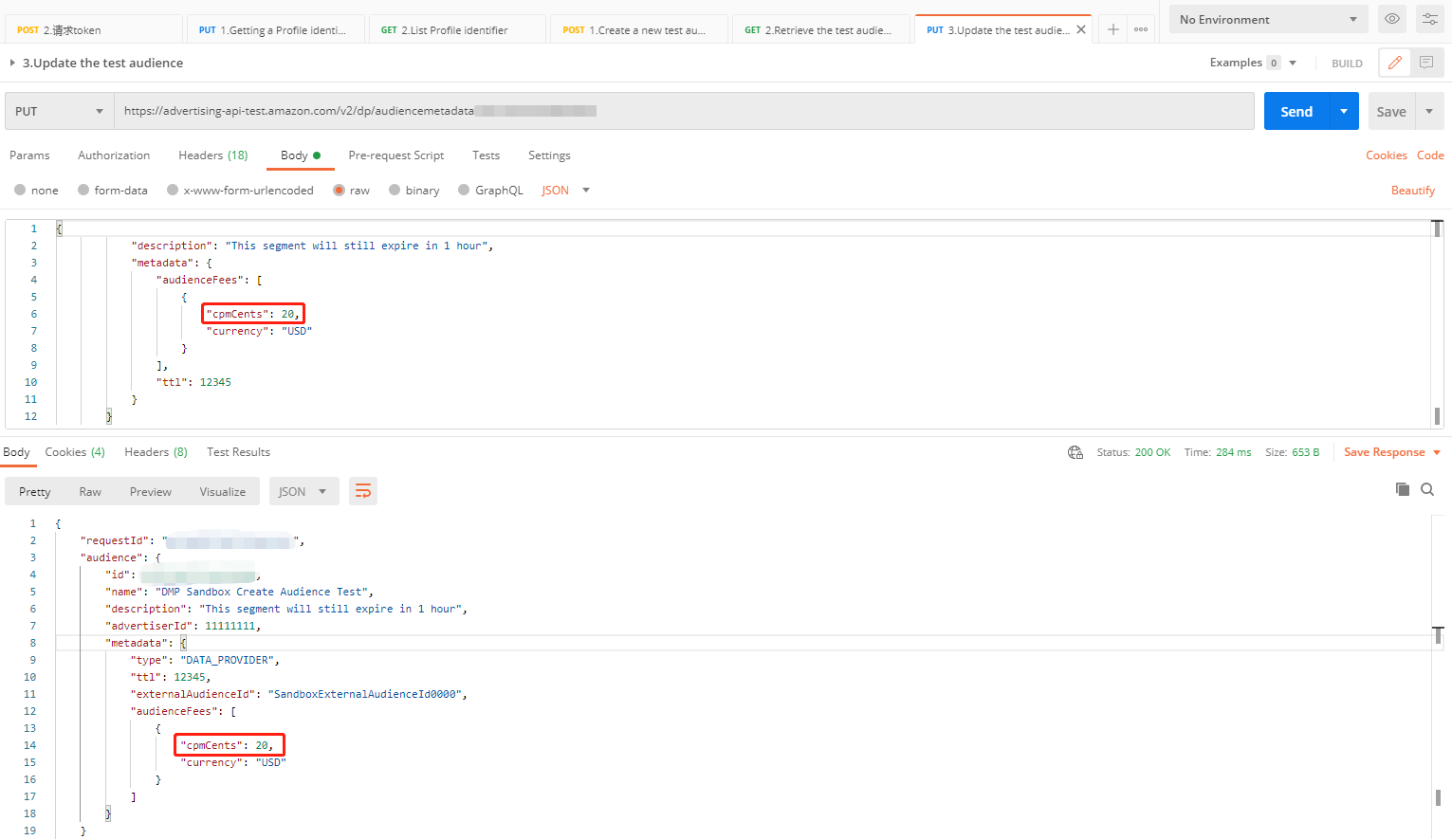Switch body type to x-www-form-urlencoded
The width and height of the screenshot is (1452, 840).
[247, 190]
